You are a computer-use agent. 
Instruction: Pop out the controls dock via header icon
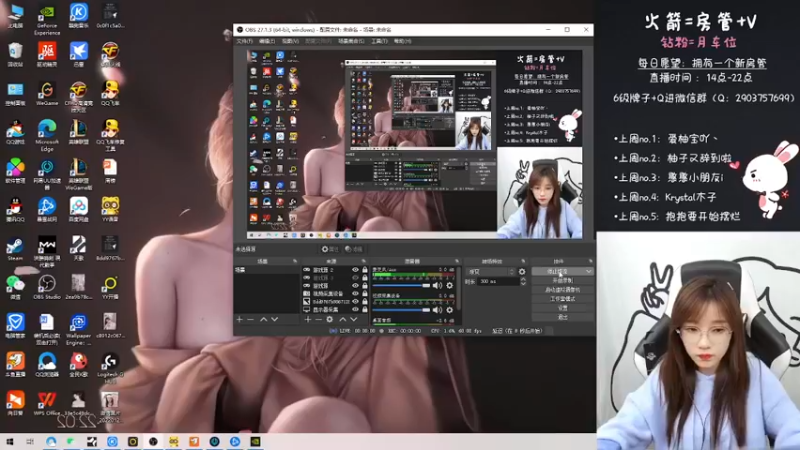click(590, 261)
